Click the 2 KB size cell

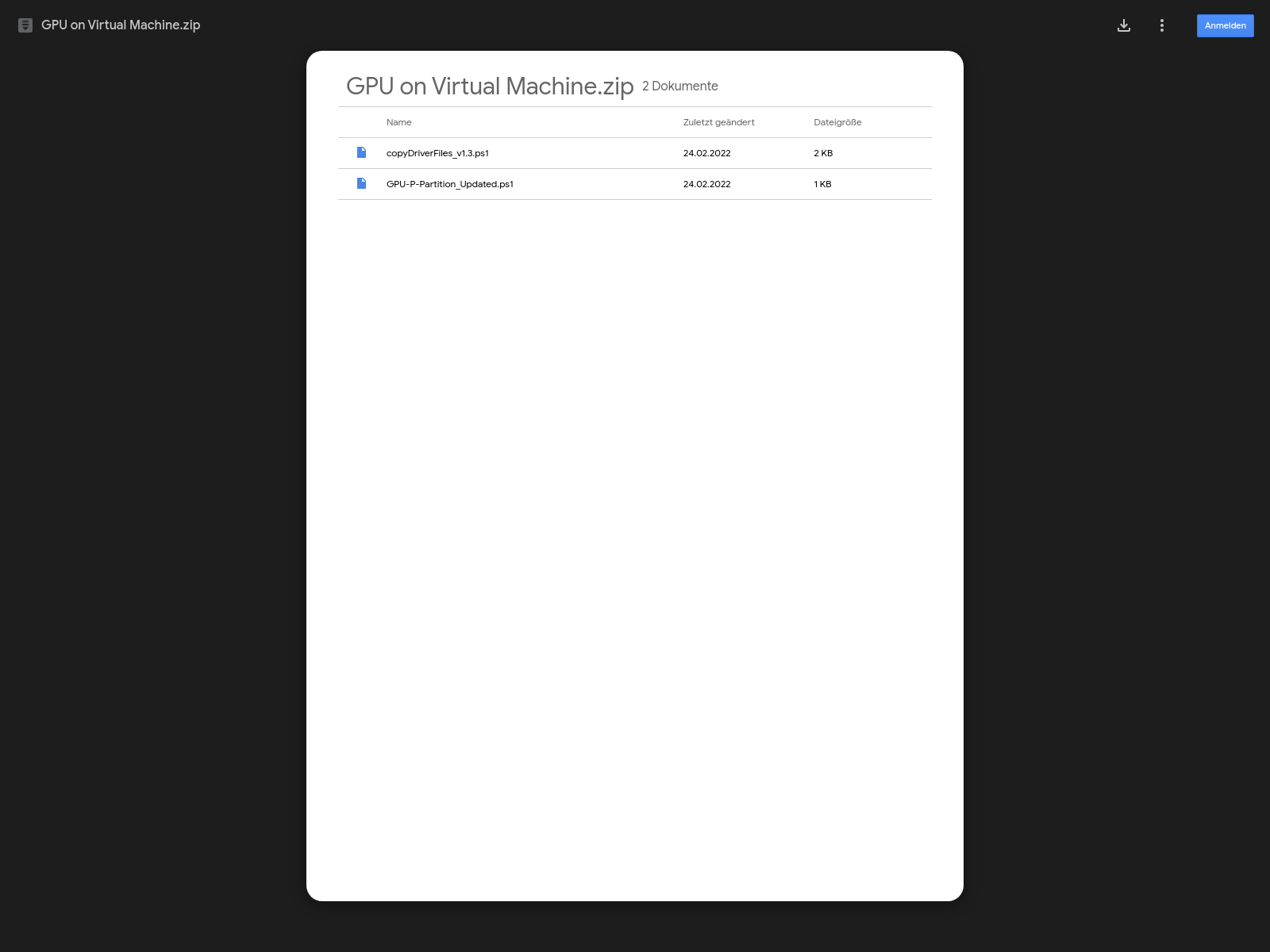(x=823, y=153)
